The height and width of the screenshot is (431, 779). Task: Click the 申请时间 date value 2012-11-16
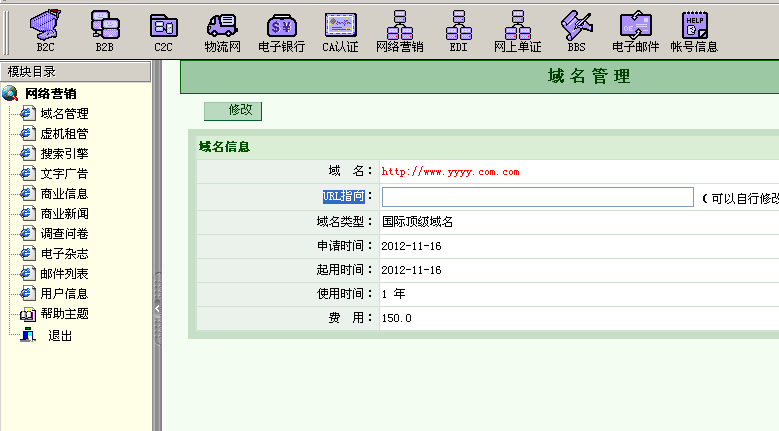[x=411, y=246]
